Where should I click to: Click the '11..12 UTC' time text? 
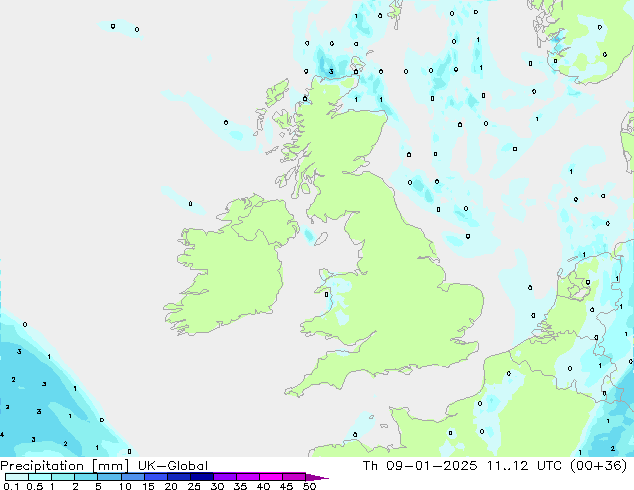point(524,466)
